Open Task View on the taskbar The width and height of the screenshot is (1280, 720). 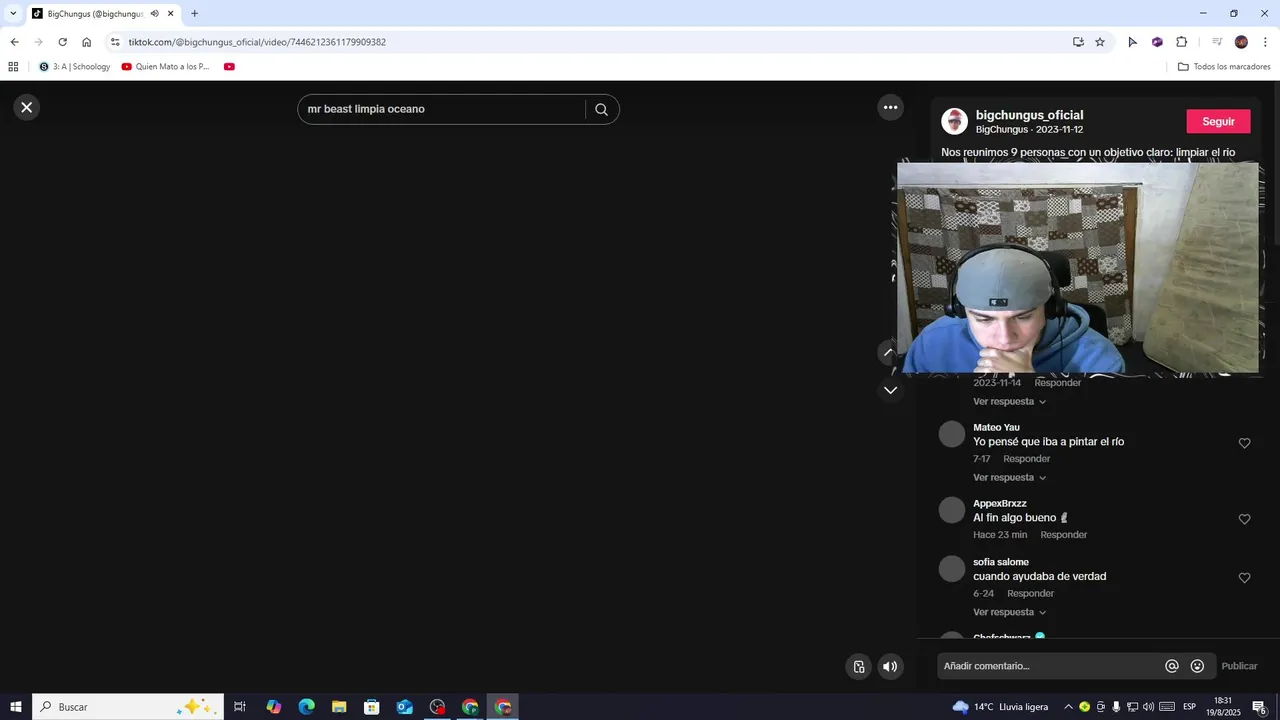point(240,707)
